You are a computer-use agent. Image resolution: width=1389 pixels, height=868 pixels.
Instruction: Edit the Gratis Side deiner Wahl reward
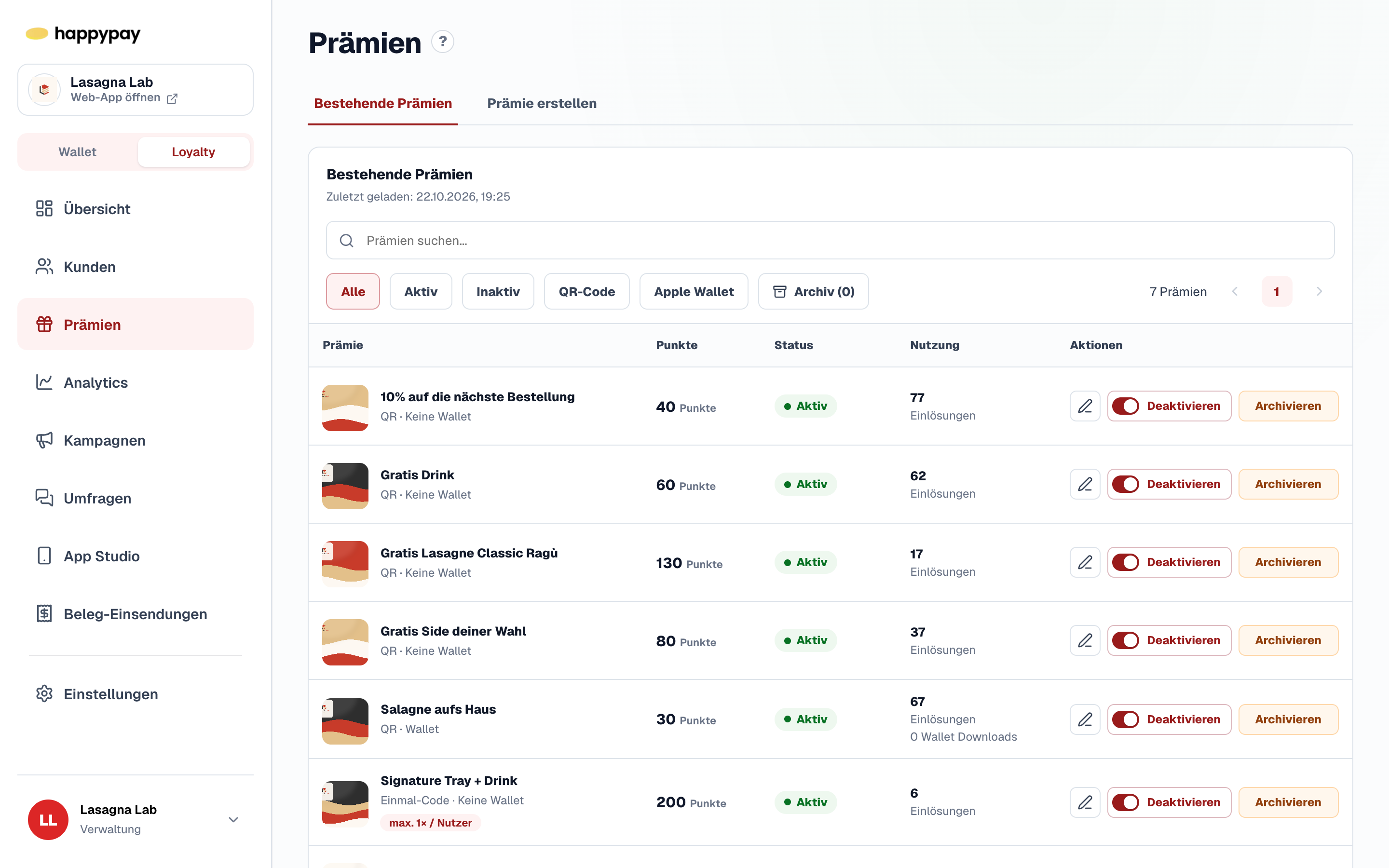1085,640
